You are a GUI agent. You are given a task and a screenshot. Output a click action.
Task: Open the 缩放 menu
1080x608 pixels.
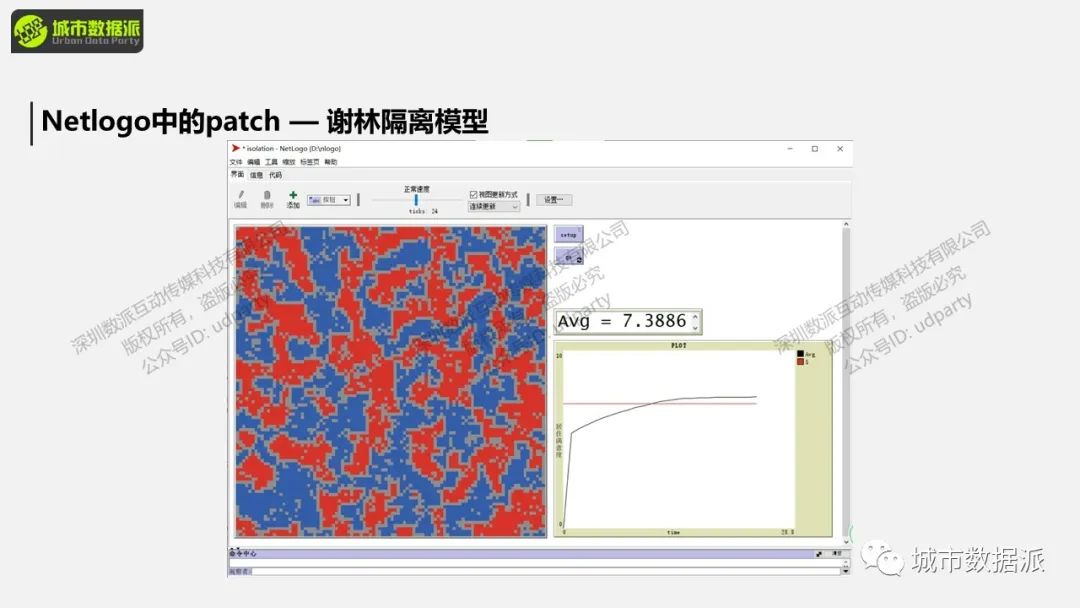(289, 162)
